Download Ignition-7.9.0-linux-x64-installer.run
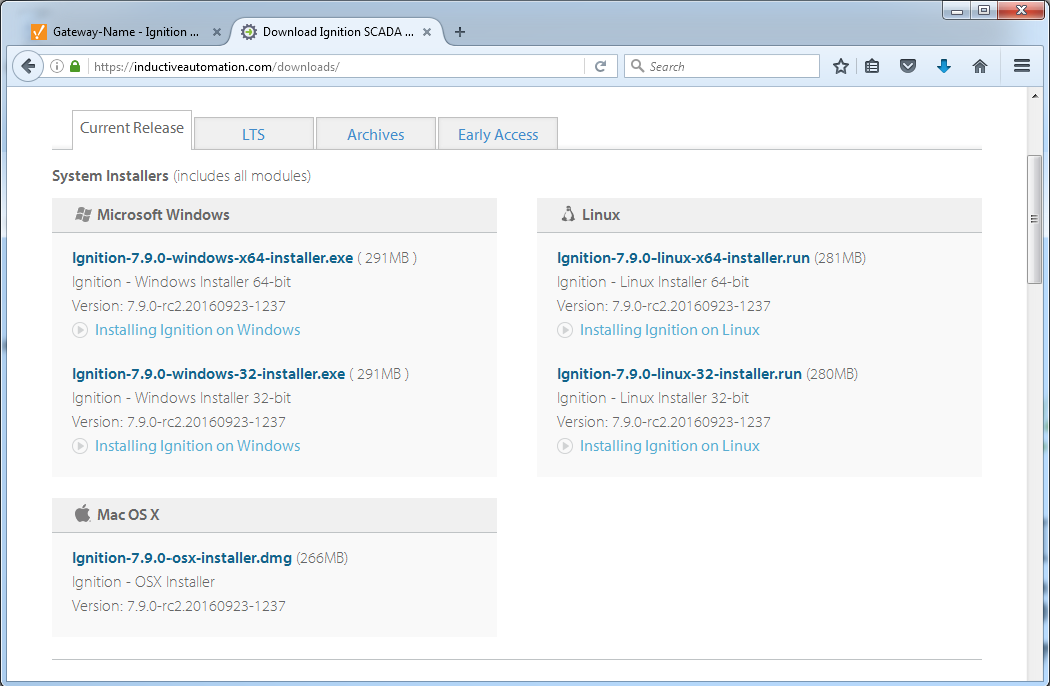The image size is (1050, 686). click(683, 258)
